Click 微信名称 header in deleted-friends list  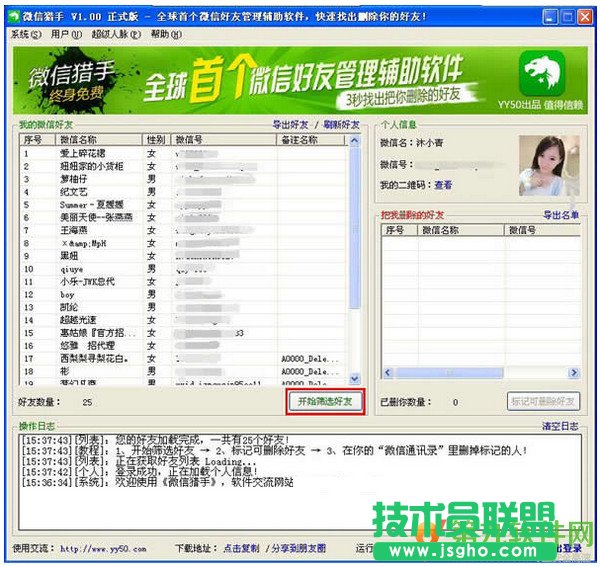[x=461, y=230]
